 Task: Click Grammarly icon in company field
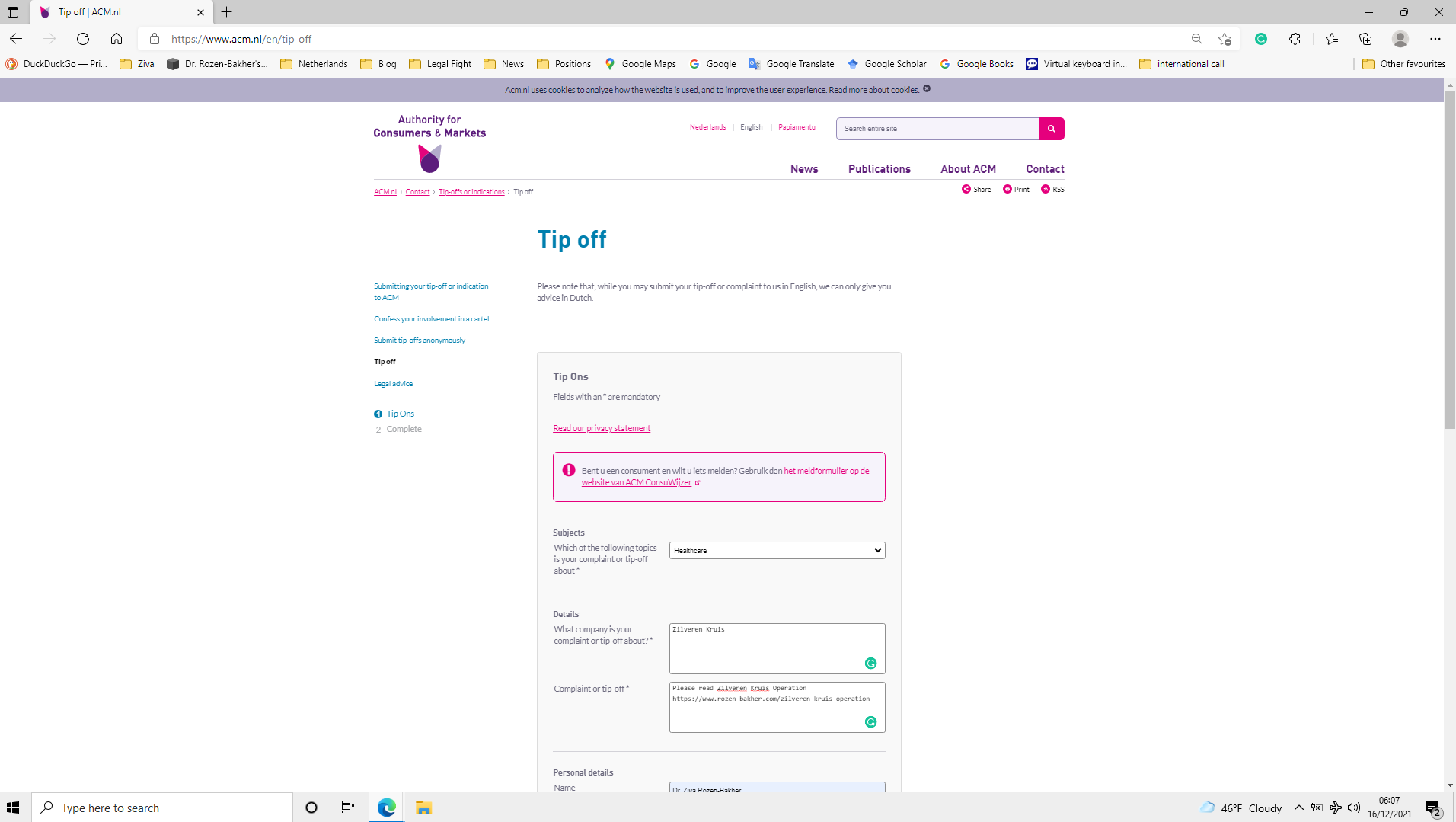(x=871, y=664)
